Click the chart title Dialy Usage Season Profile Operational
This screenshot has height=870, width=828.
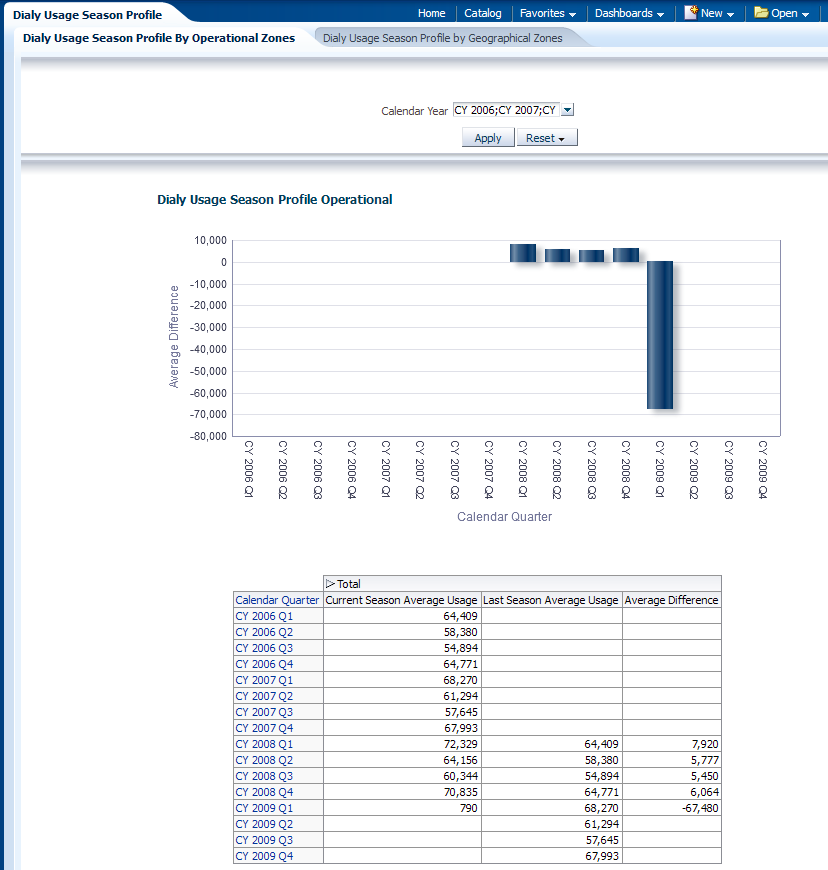click(275, 200)
